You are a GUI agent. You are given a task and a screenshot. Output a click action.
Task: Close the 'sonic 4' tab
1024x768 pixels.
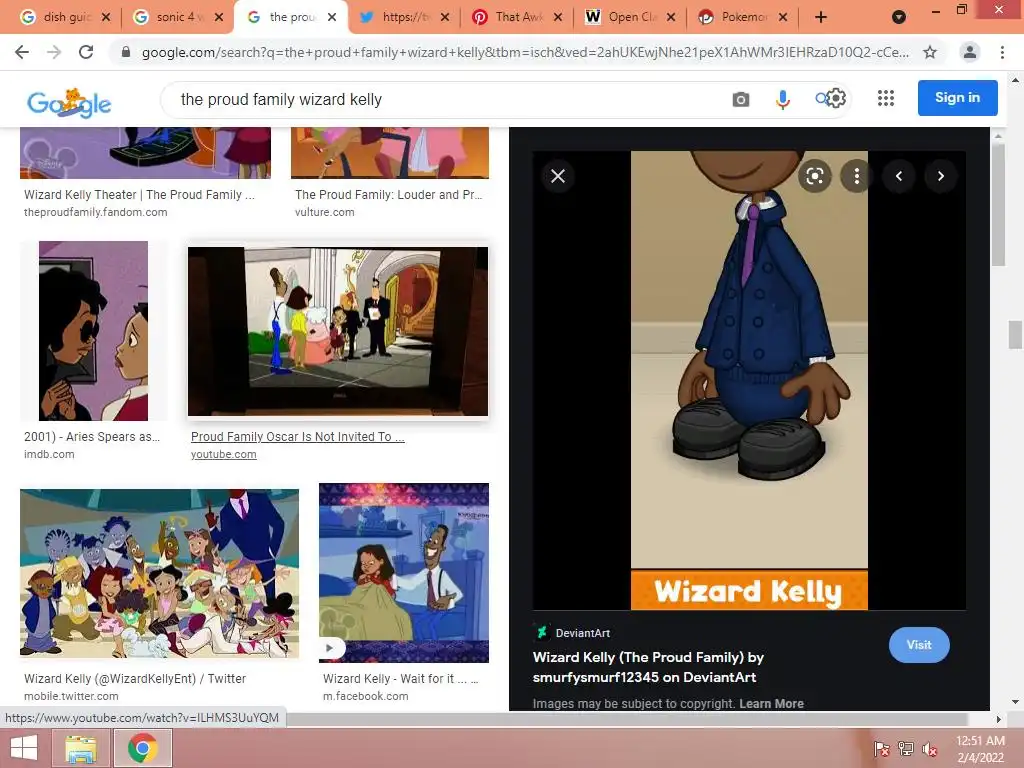tap(219, 17)
